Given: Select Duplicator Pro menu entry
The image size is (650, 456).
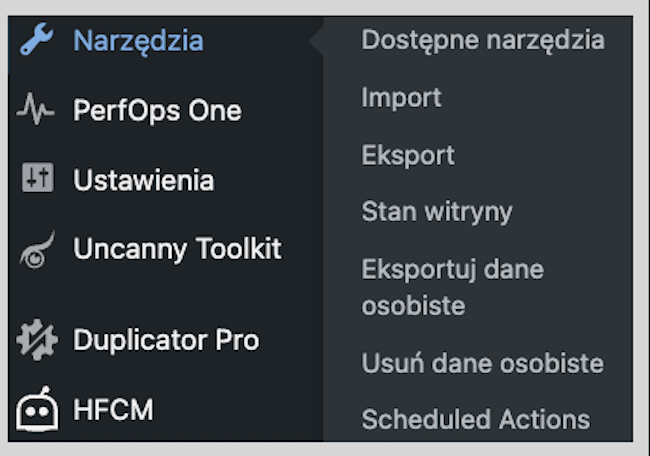Looking at the screenshot, I should tap(166, 340).
